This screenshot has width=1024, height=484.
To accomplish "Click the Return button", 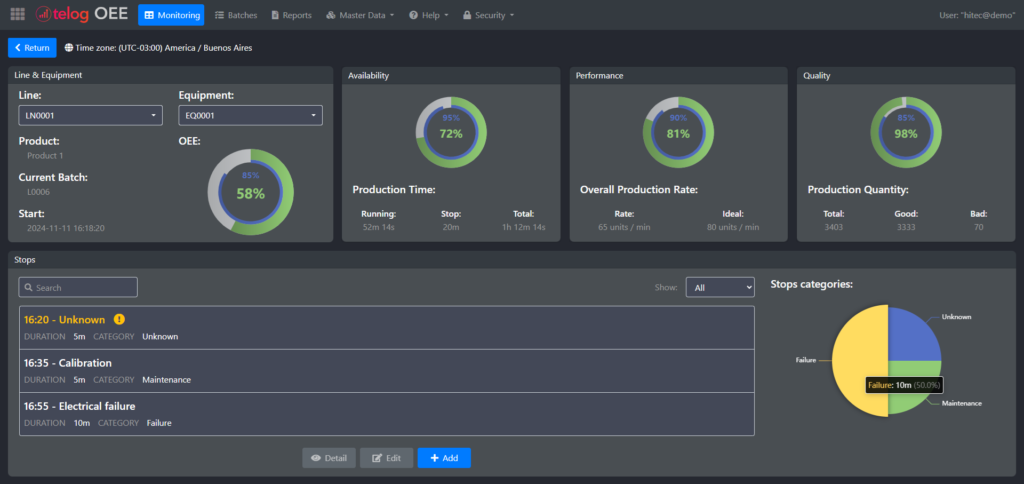I will point(32,47).
